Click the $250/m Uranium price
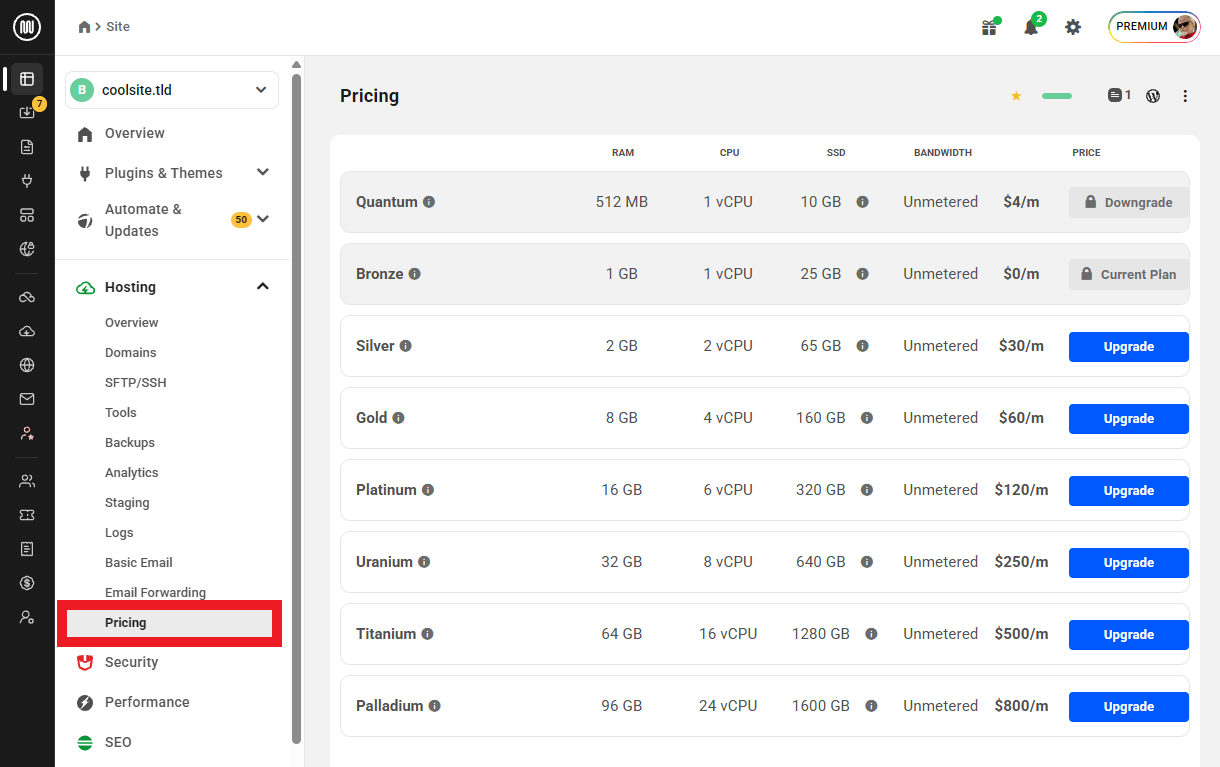Image resolution: width=1220 pixels, height=767 pixels. 1021,562
